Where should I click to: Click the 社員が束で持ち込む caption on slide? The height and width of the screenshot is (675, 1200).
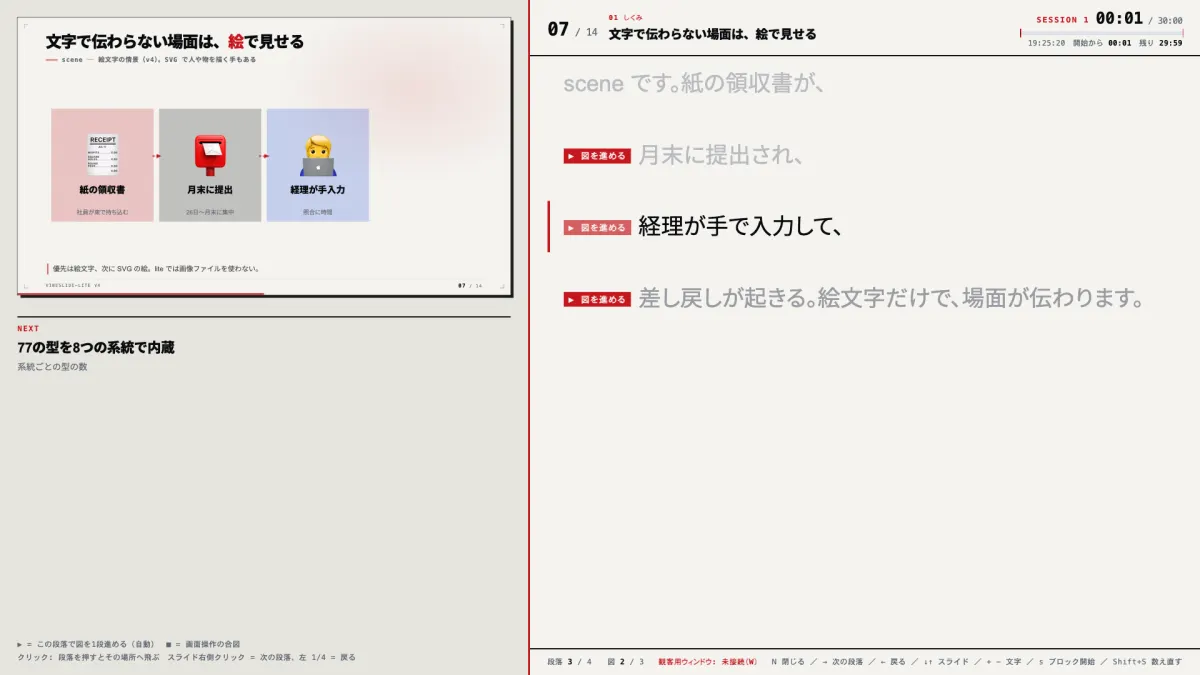coord(102,212)
